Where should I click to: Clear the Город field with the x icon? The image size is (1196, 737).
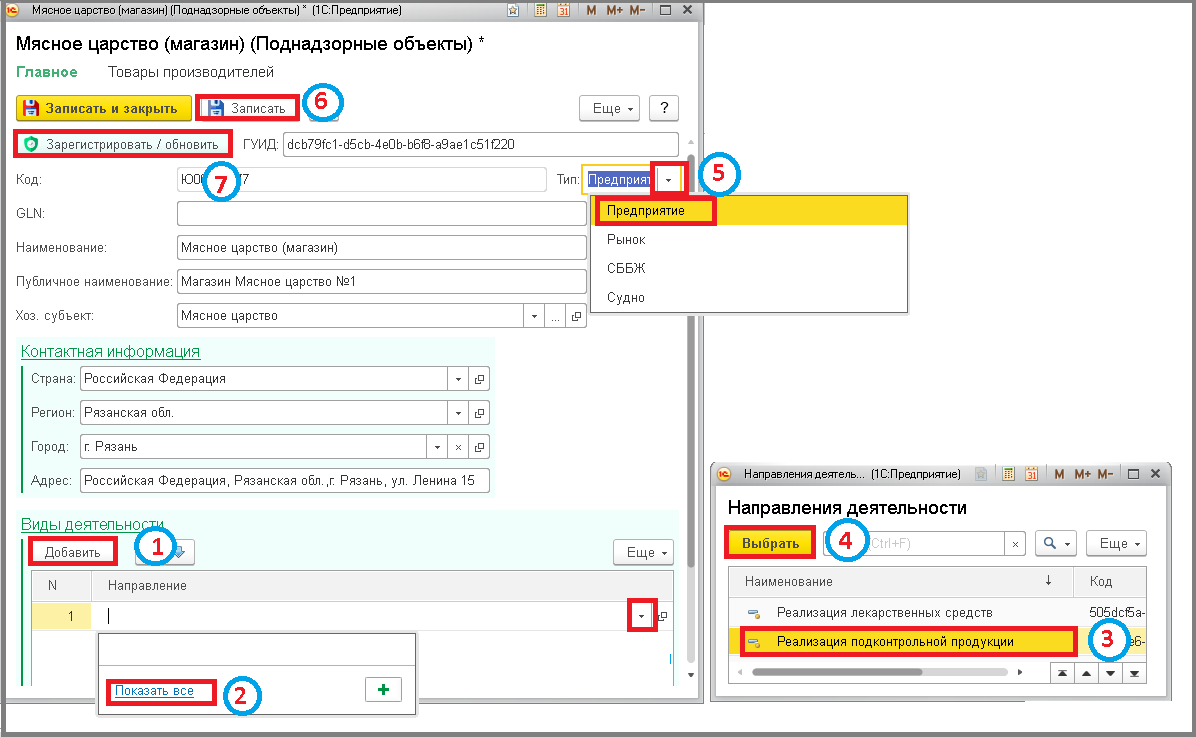458,447
